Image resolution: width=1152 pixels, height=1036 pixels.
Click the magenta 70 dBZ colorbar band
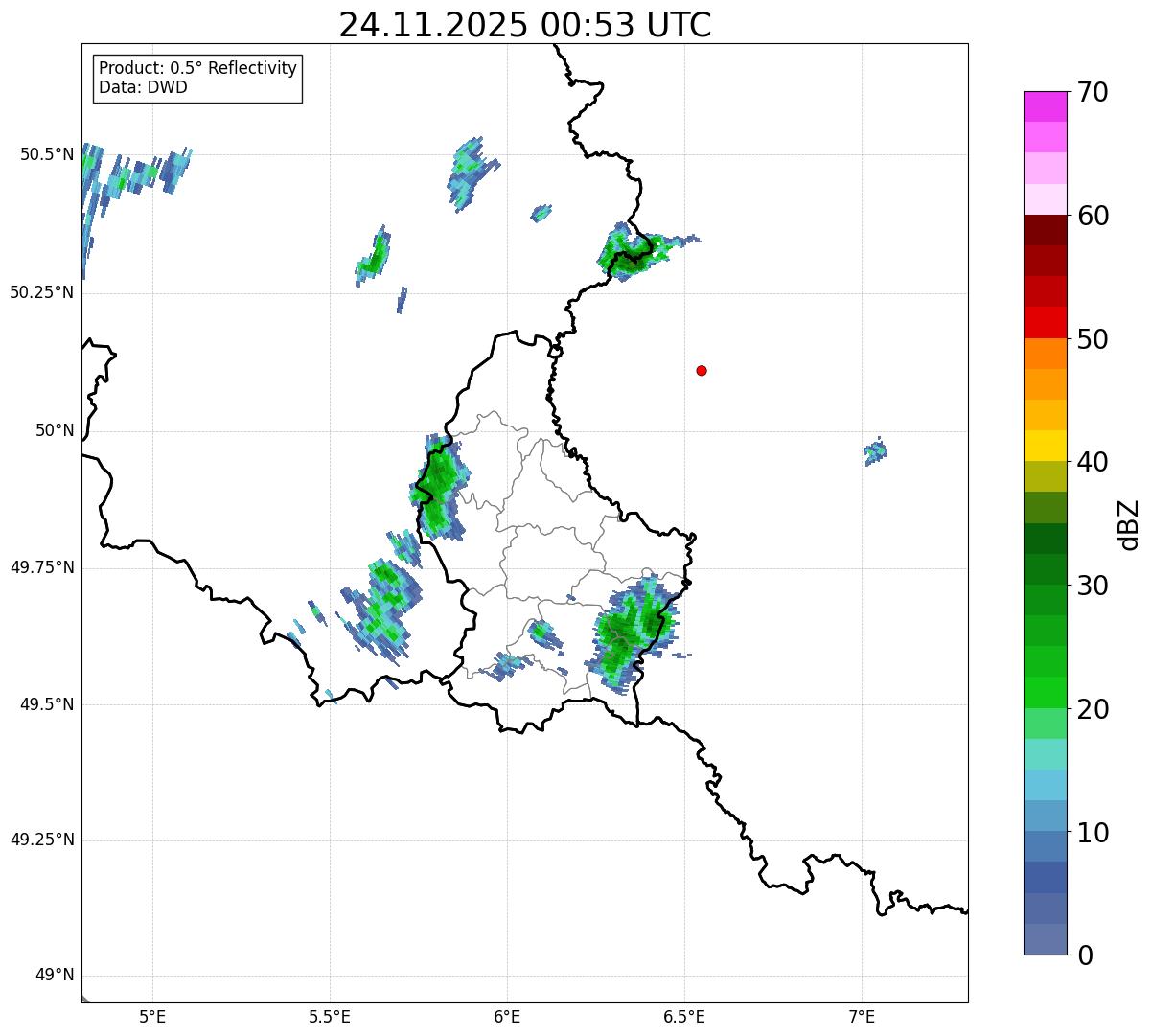coord(1046,106)
